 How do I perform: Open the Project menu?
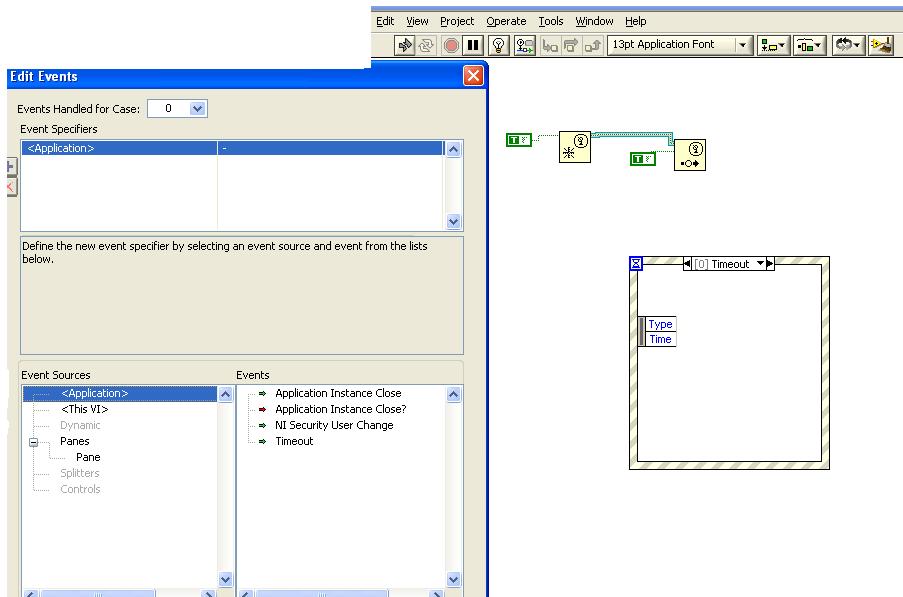(x=457, y=21)
